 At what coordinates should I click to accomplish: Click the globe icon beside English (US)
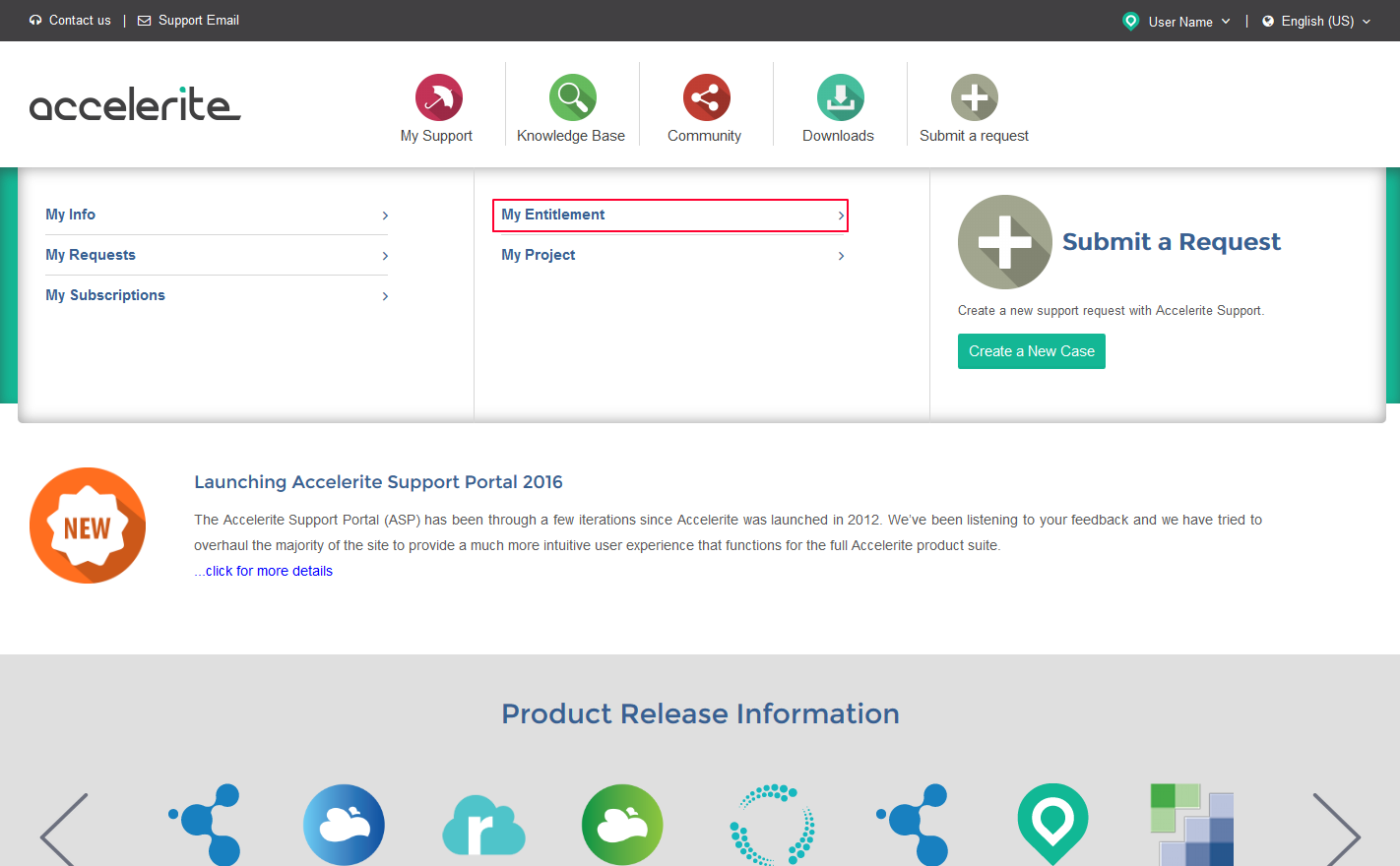1268,21
